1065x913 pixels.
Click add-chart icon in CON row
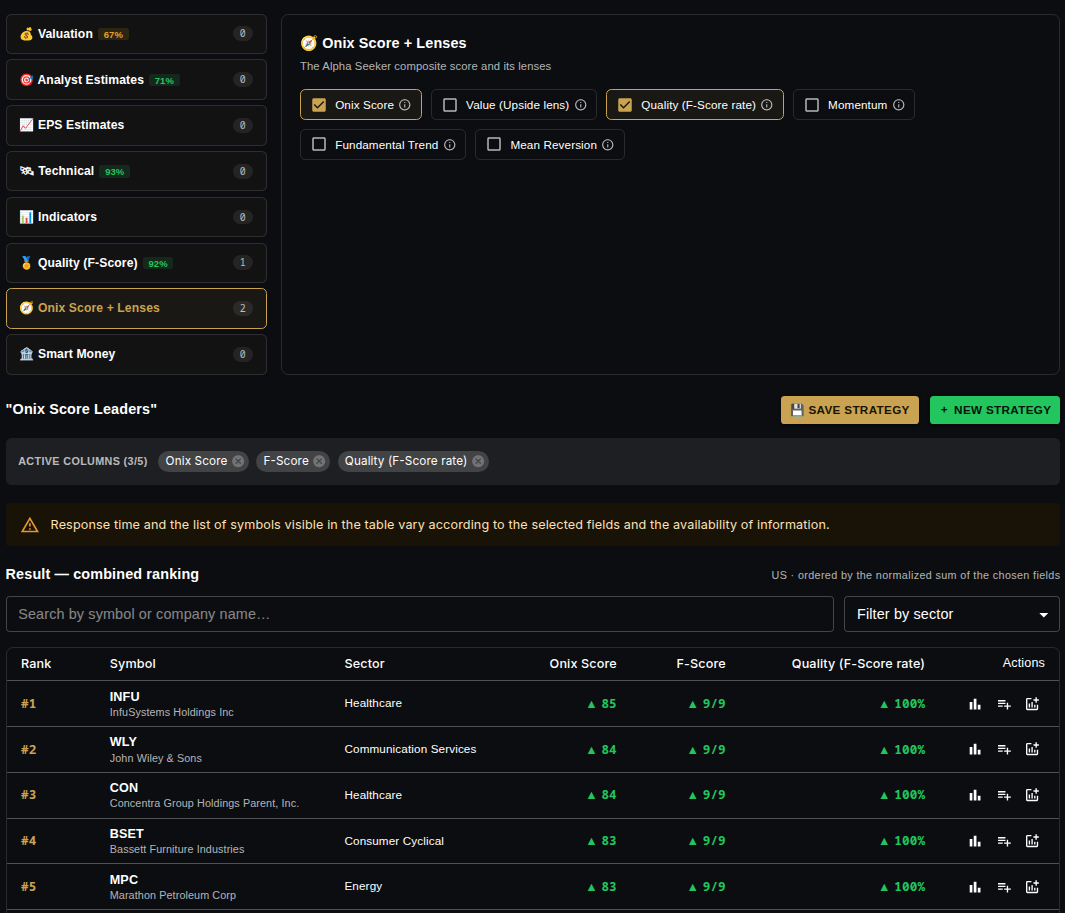coord(1032,795)
